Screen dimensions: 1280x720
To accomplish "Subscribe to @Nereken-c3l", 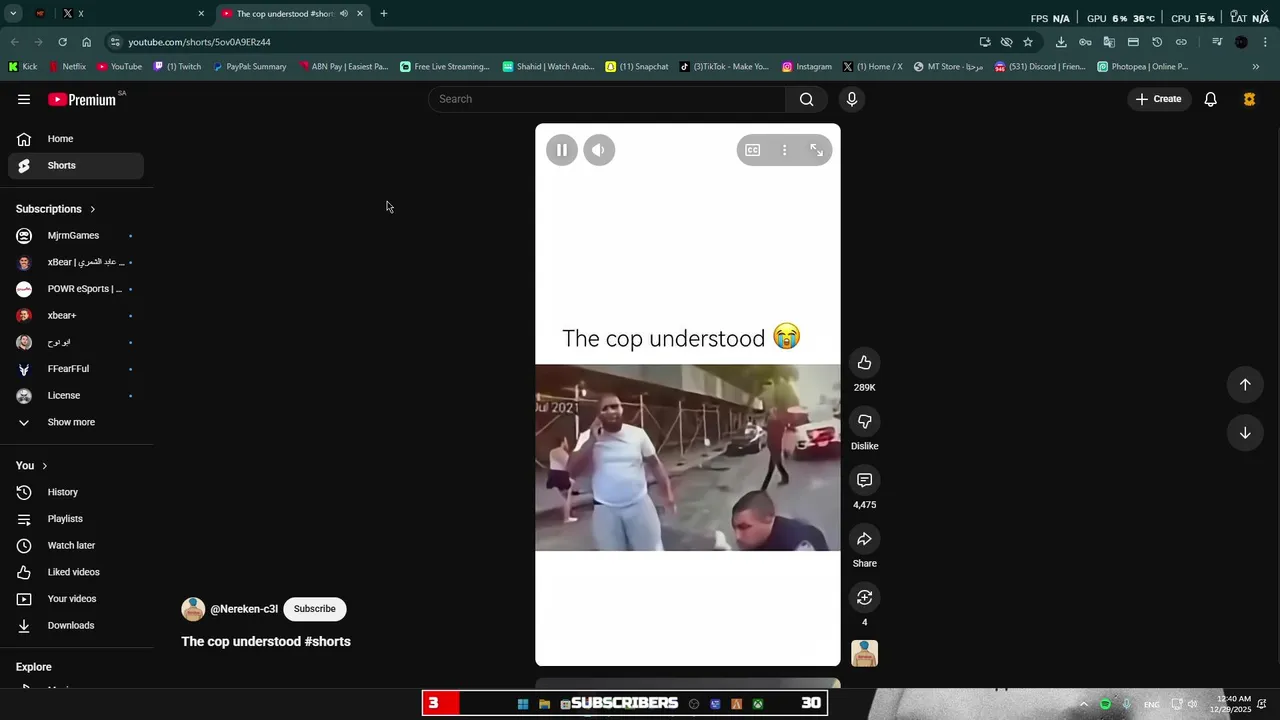I will tap(315, 609).
